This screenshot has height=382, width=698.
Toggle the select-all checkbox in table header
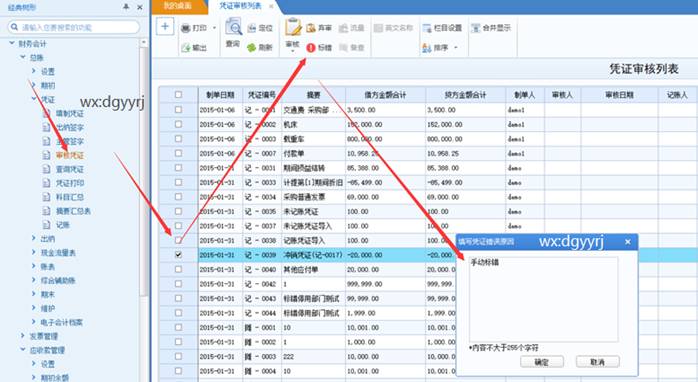pos(179,94)
